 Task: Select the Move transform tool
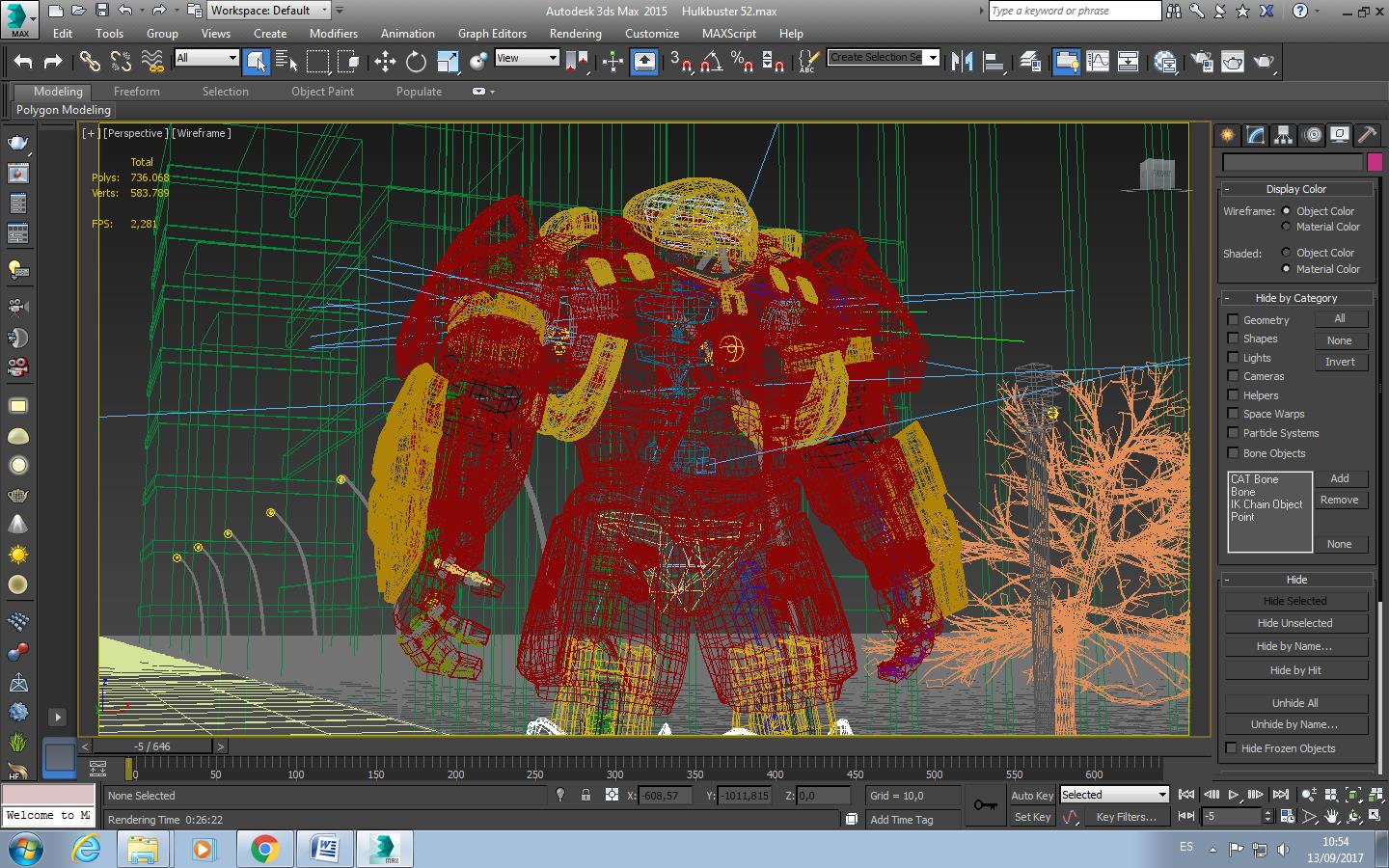click(385, 62)
